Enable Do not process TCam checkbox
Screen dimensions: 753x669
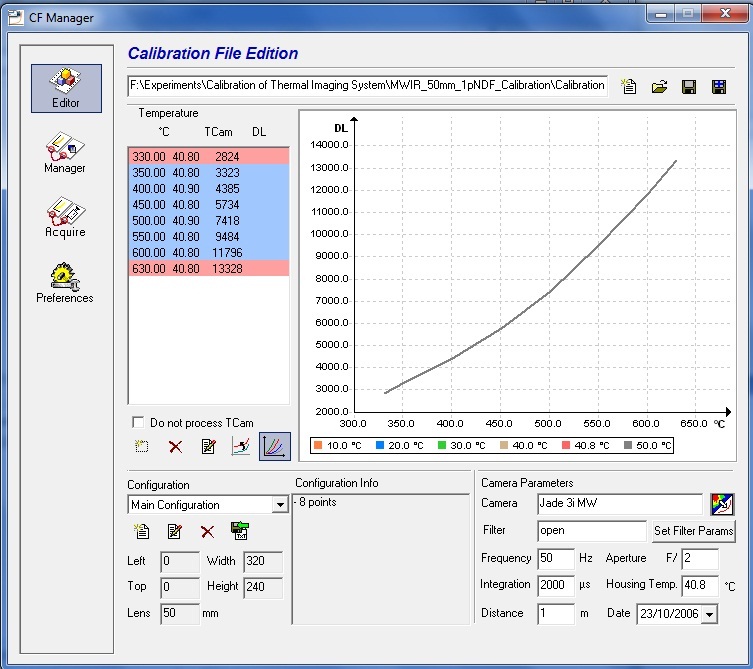coord(139,423)
